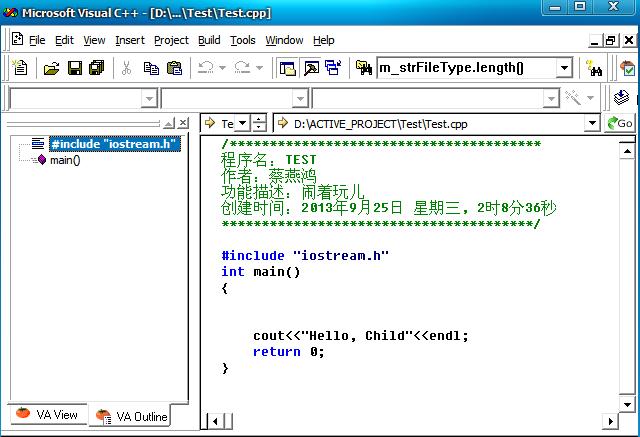
Task: Click the "int main()" code line
Action: coord(261,272)
